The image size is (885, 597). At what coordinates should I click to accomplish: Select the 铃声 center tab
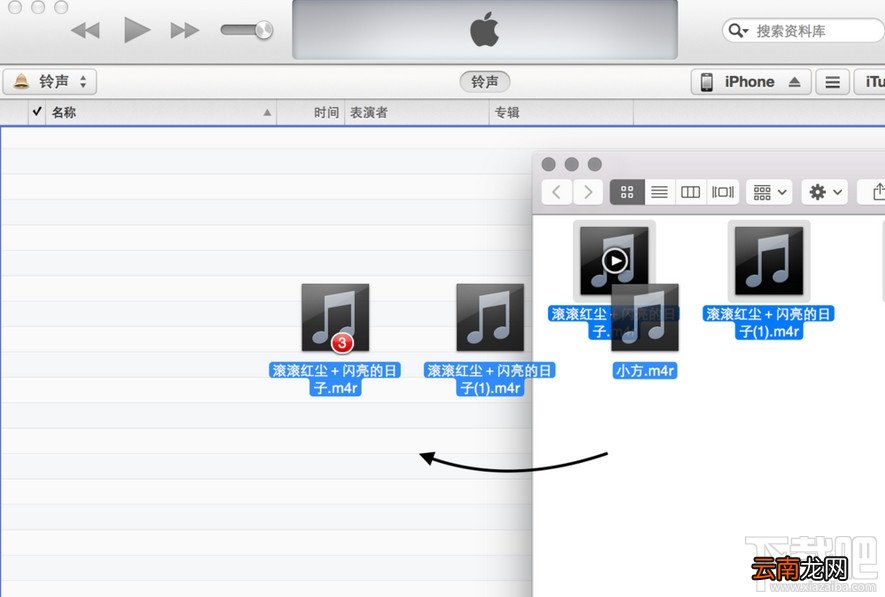click(484, 82)
